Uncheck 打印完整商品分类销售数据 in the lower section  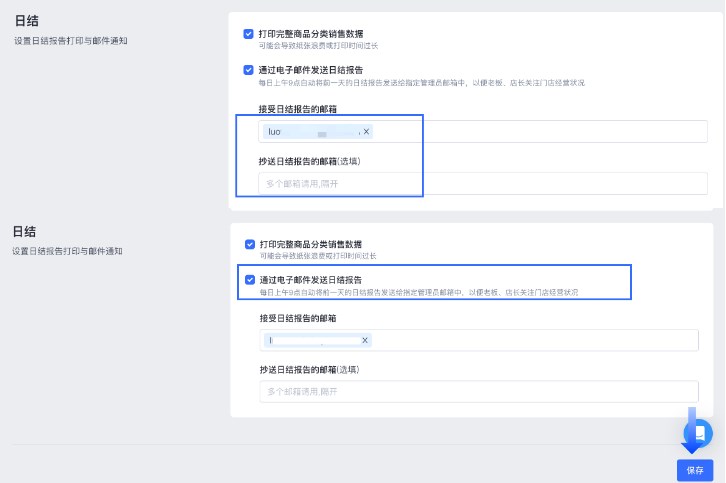[250, 244]
